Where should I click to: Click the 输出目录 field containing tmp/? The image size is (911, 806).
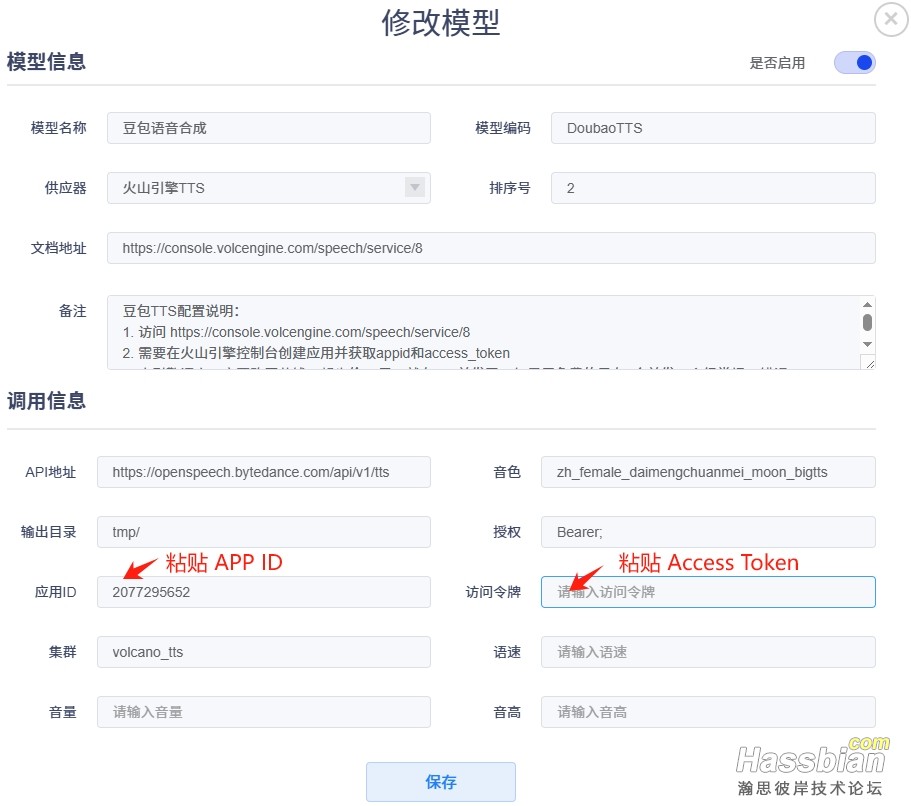tap(264, 532)
